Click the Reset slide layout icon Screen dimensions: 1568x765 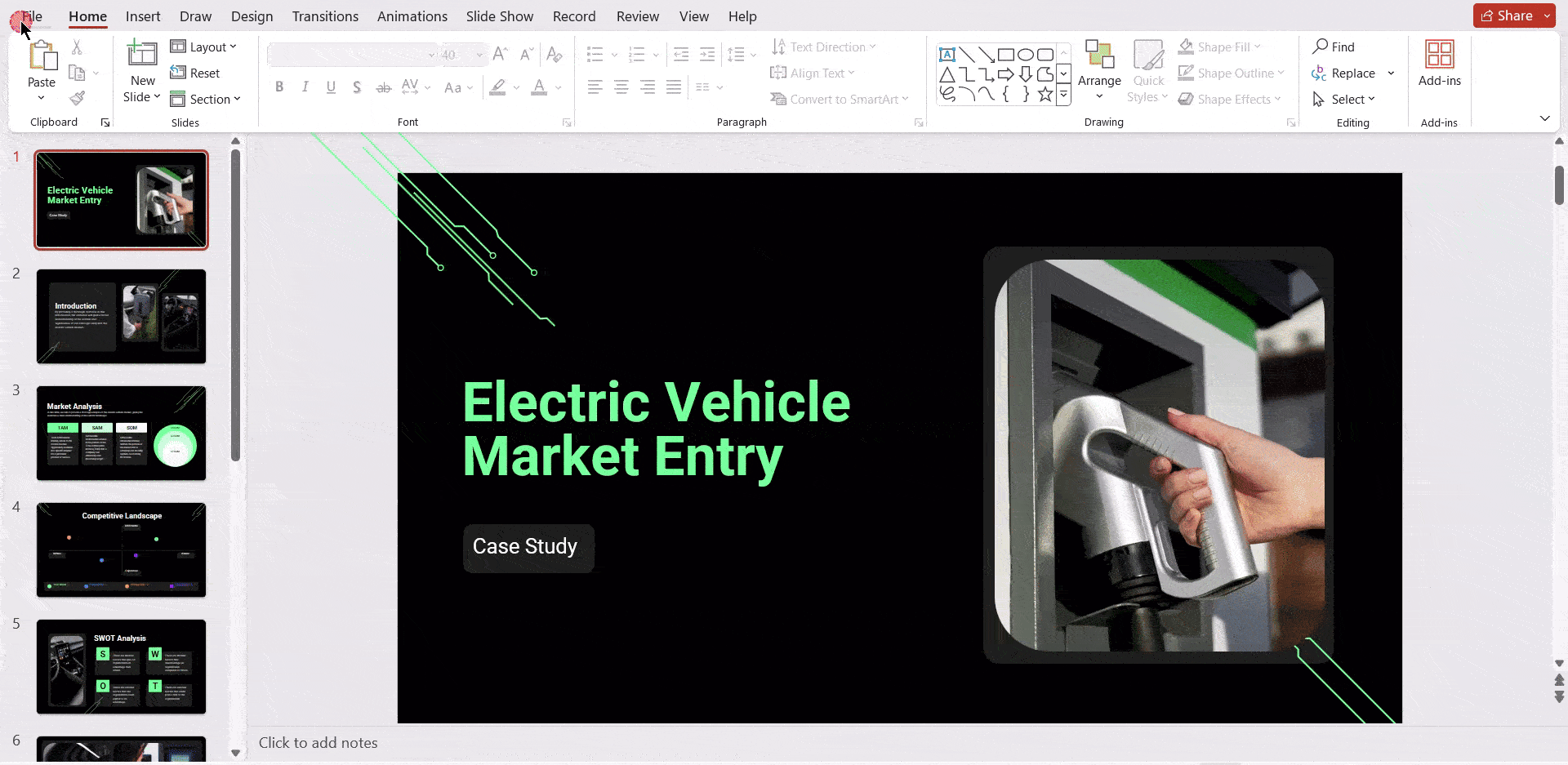pyautogui.click(x=178, y=73)
